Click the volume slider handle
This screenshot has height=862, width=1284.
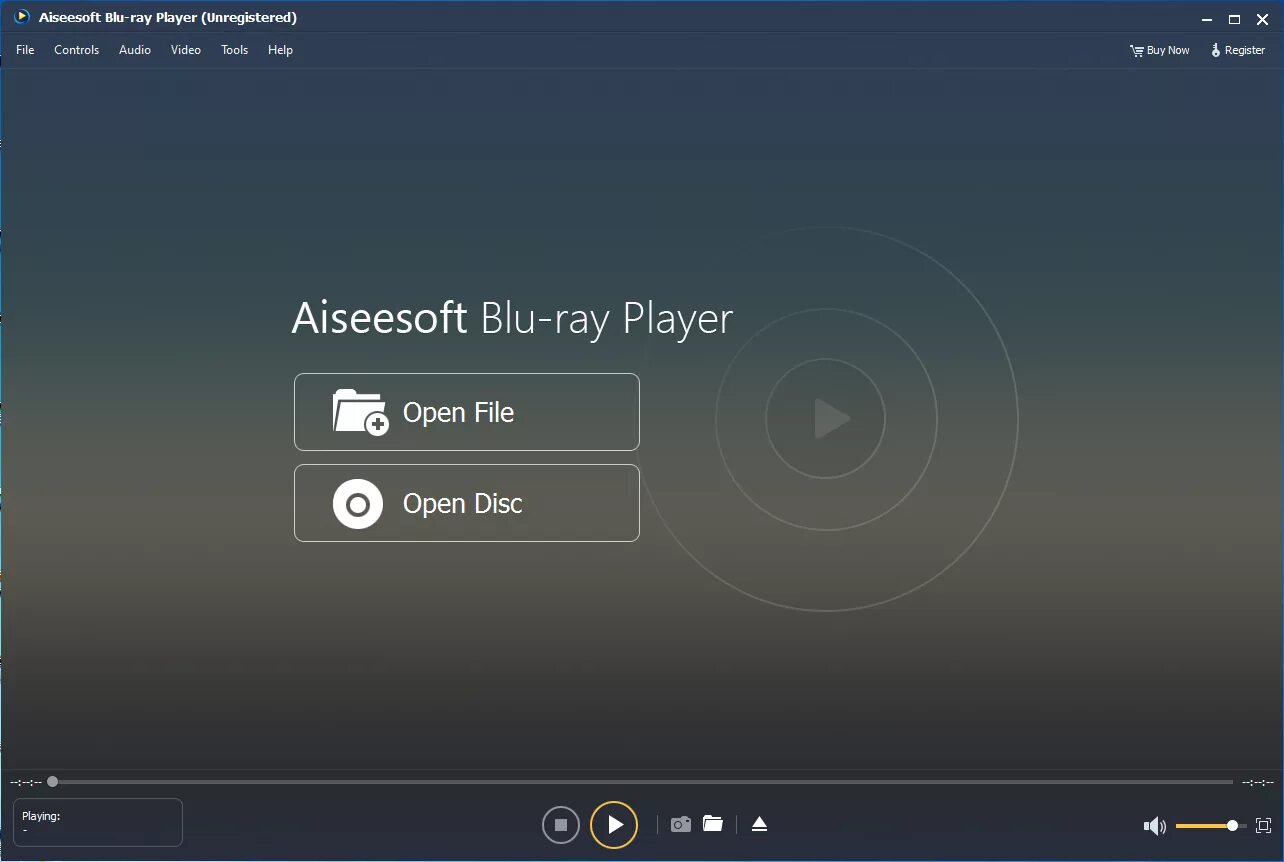tap(1232, 826)
